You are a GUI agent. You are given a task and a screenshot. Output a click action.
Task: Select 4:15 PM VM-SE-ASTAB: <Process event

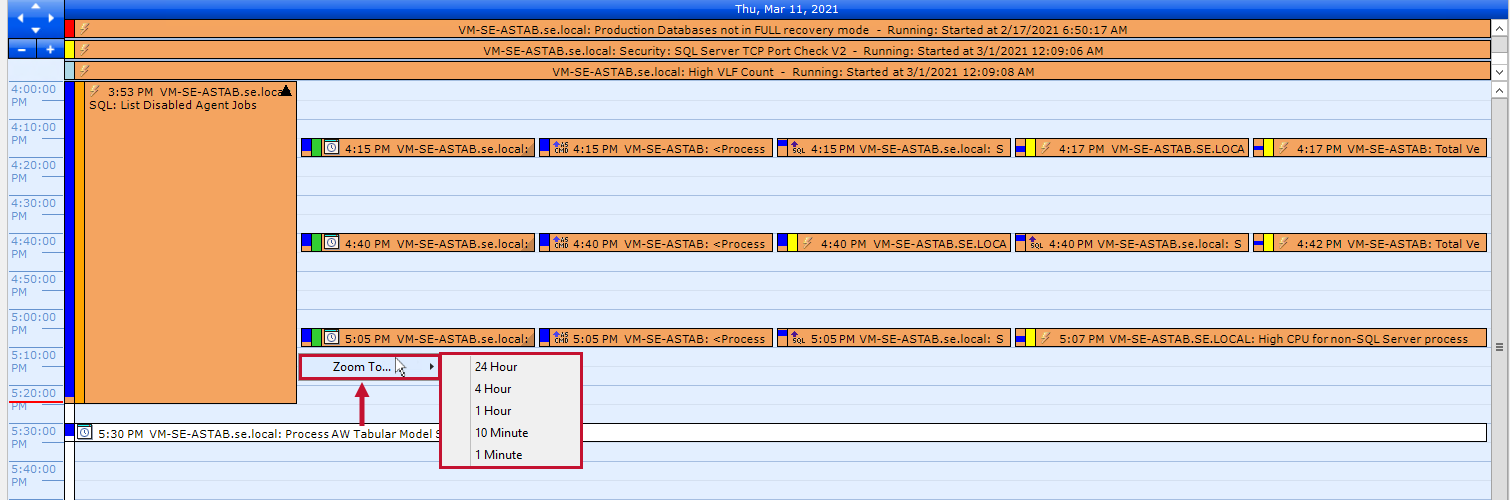pos(656,148)
